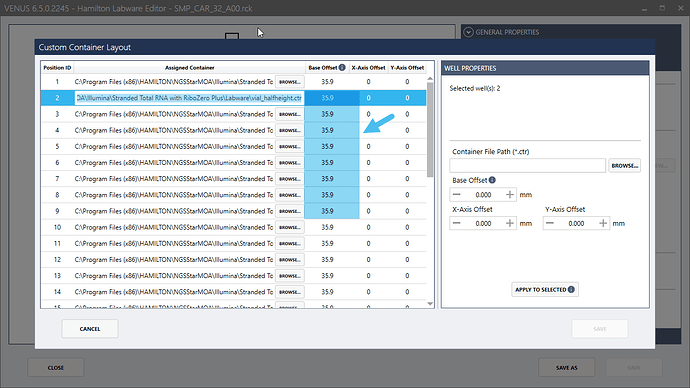Click the 'Selected well(s): 2' text

click(475, 88)
